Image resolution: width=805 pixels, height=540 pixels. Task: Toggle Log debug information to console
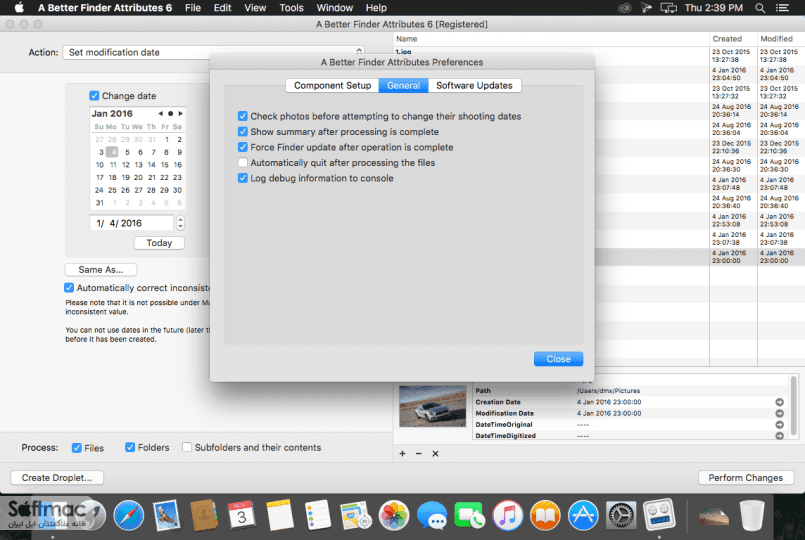pyautogui.click(x=243, y=178)
